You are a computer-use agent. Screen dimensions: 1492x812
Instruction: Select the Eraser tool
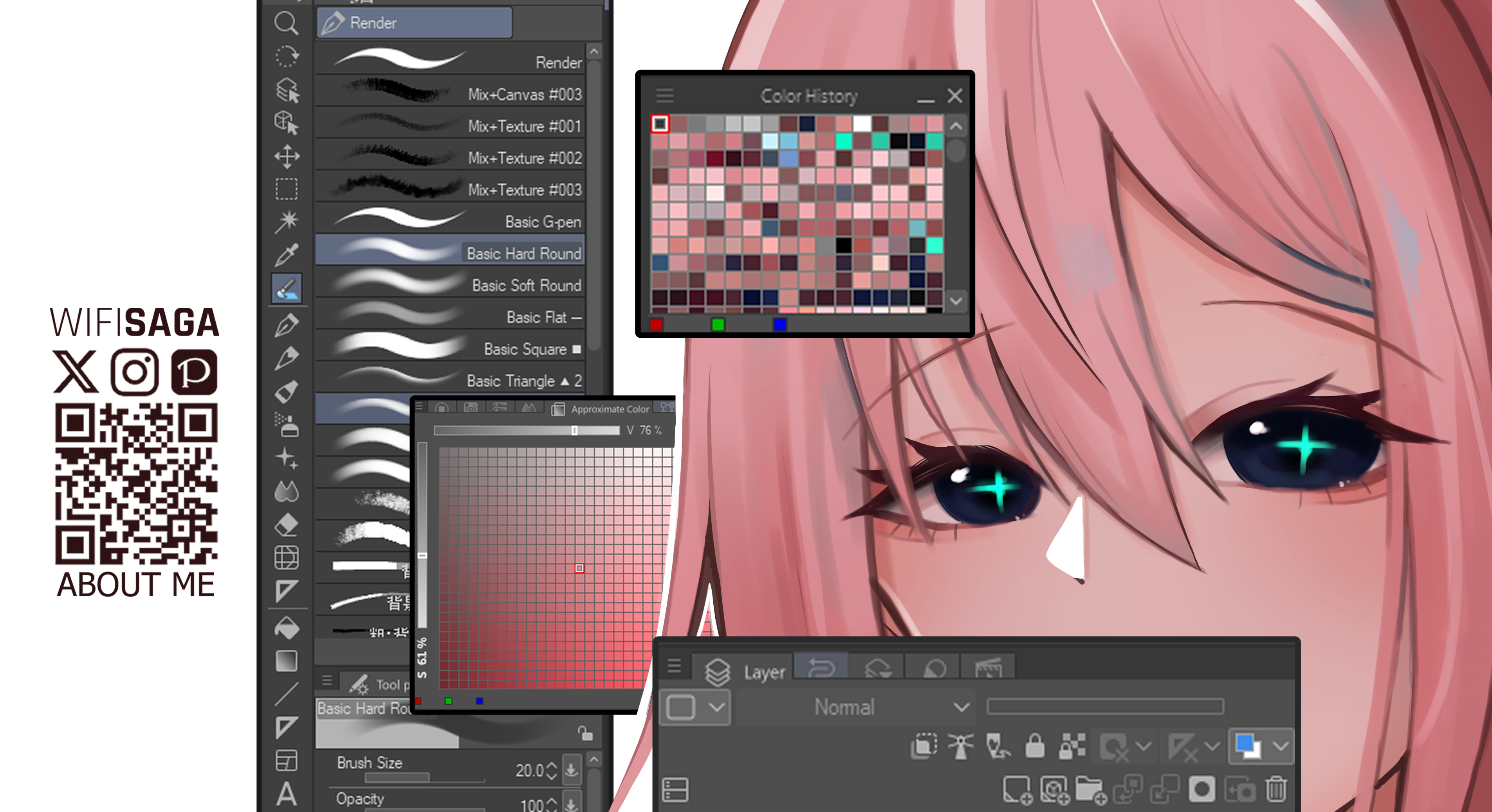tap(286, 525)
